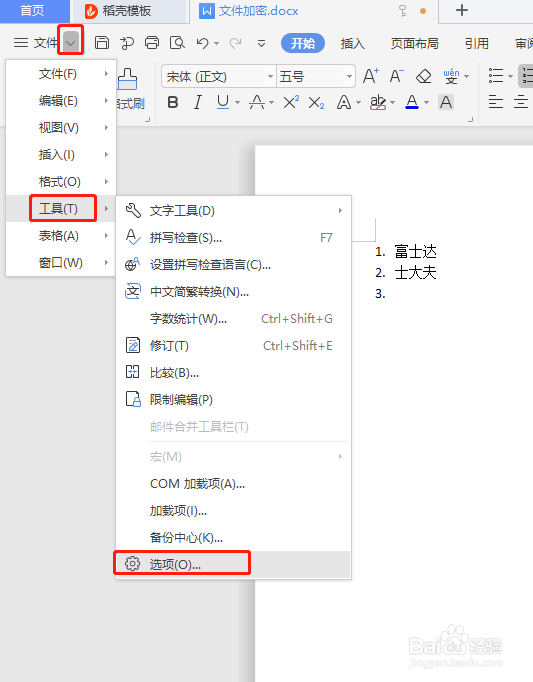Switch to the 稻壳模板 tab
The image size is (533, 682).
click(129, 11)
